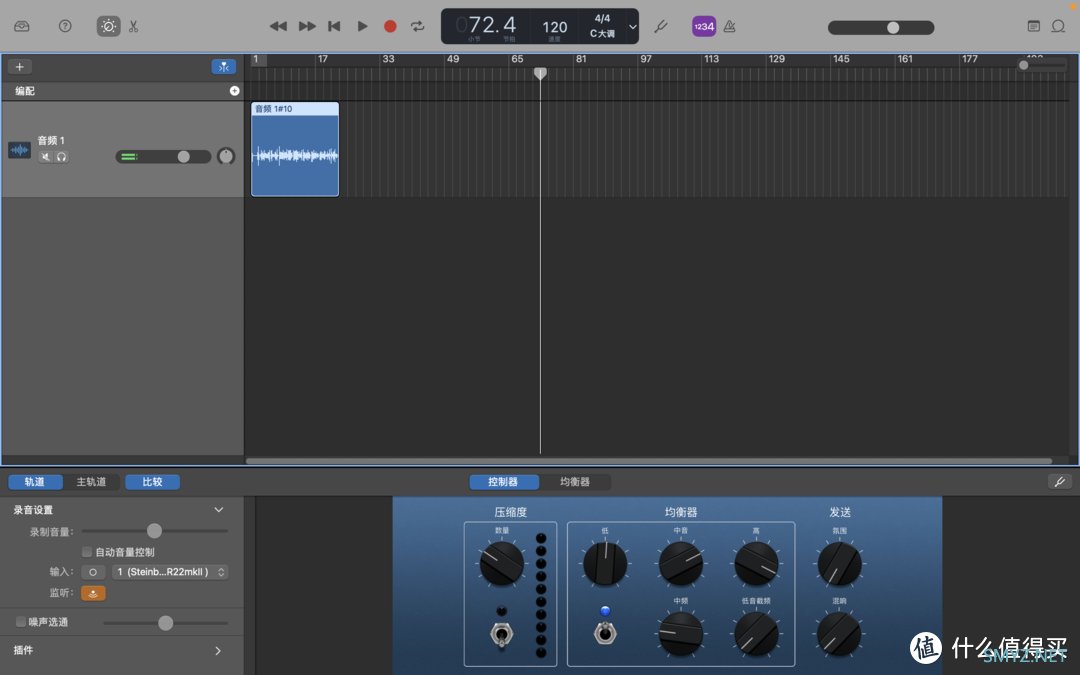Click the C大调 key signature
The height and width of the screenshot is (675, 1080).
(x=602, y=33)
